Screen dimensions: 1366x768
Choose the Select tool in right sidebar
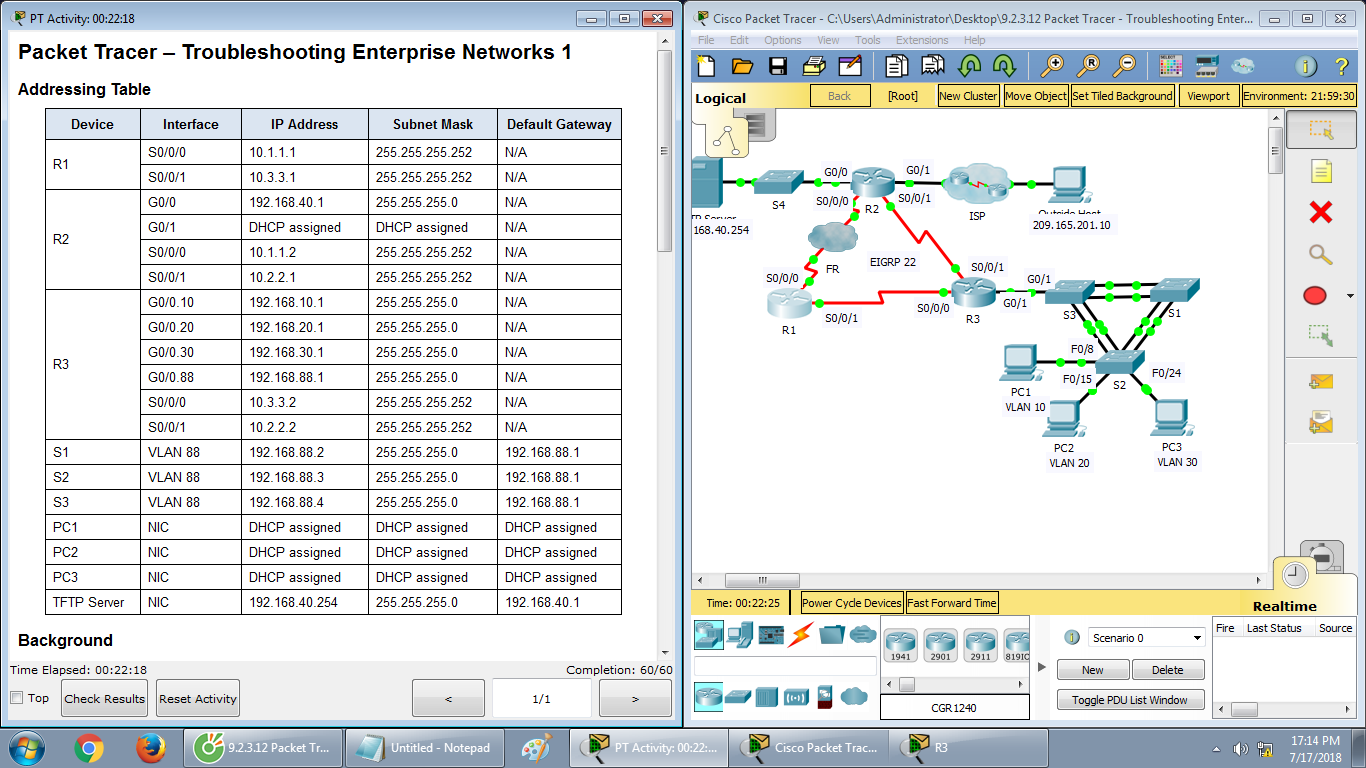click(x=1321, y=130)
